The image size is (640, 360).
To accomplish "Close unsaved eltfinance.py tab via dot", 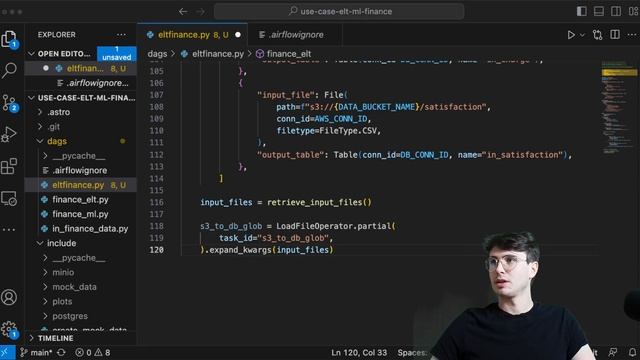I will [238, 35].
